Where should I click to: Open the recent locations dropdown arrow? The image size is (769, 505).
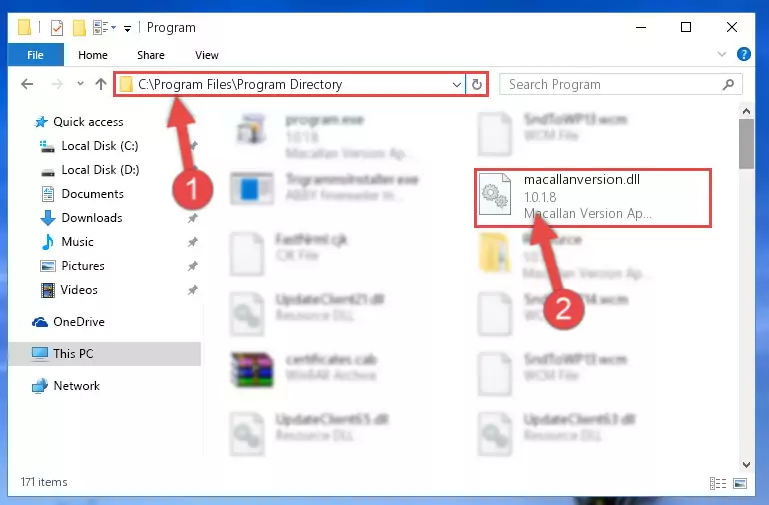point(80,84)
